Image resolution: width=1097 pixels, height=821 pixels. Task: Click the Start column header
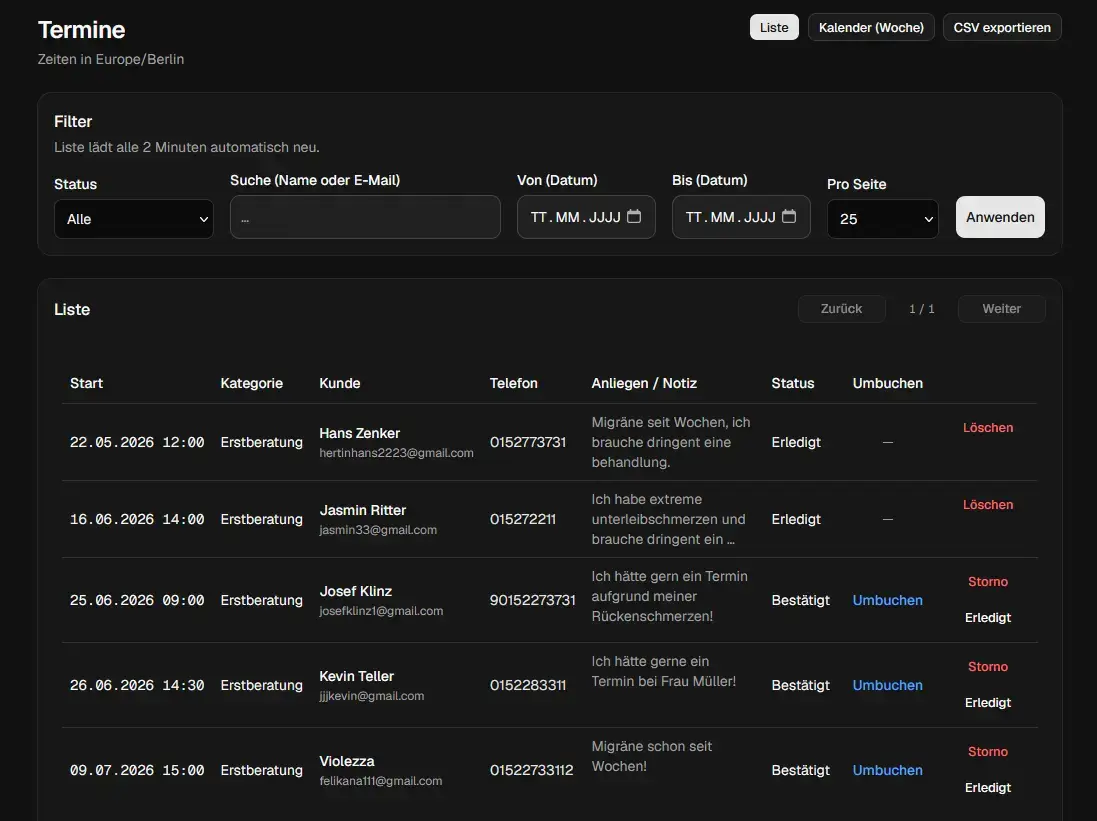tap(86, 383)
